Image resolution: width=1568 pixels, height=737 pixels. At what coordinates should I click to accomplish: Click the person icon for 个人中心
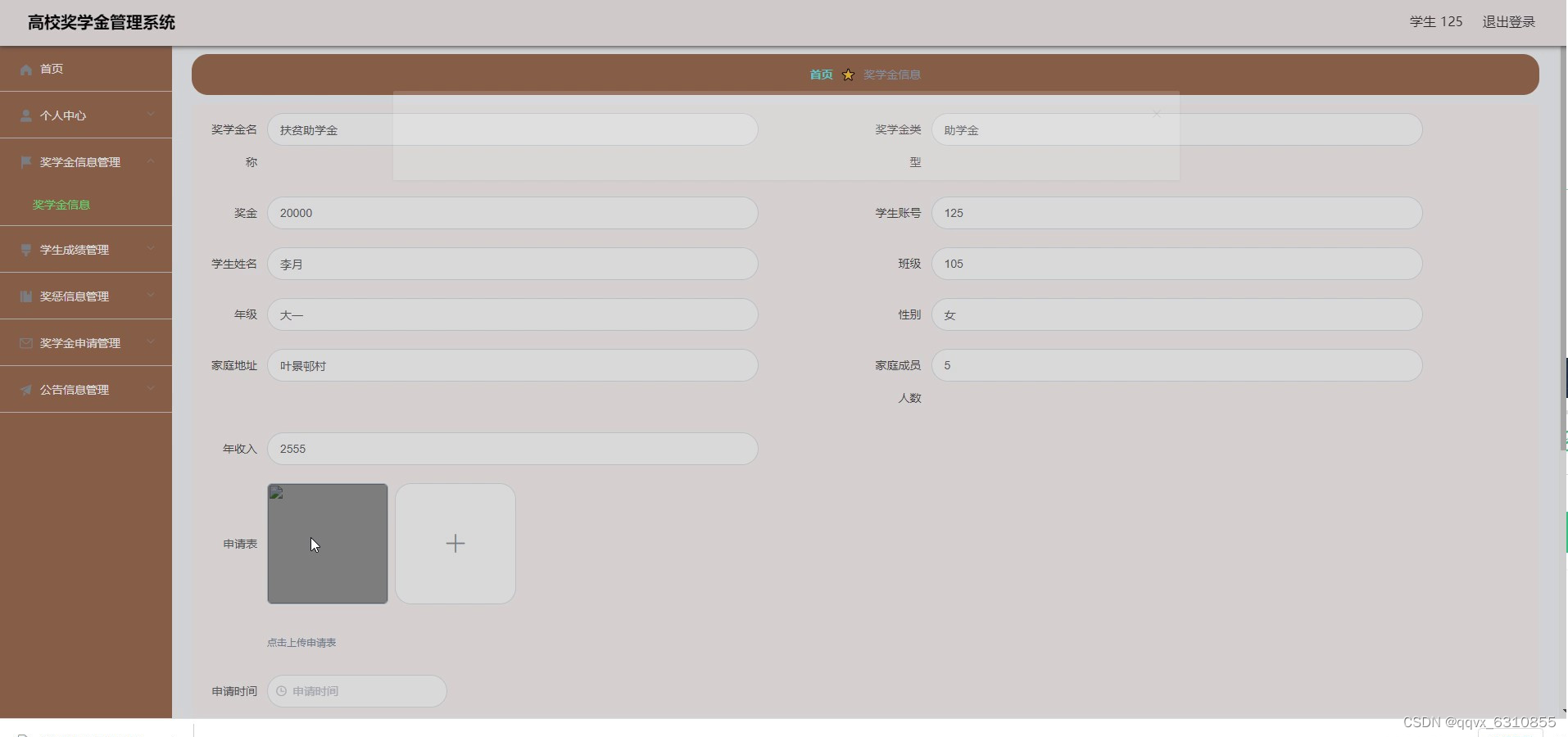point(26,115)
